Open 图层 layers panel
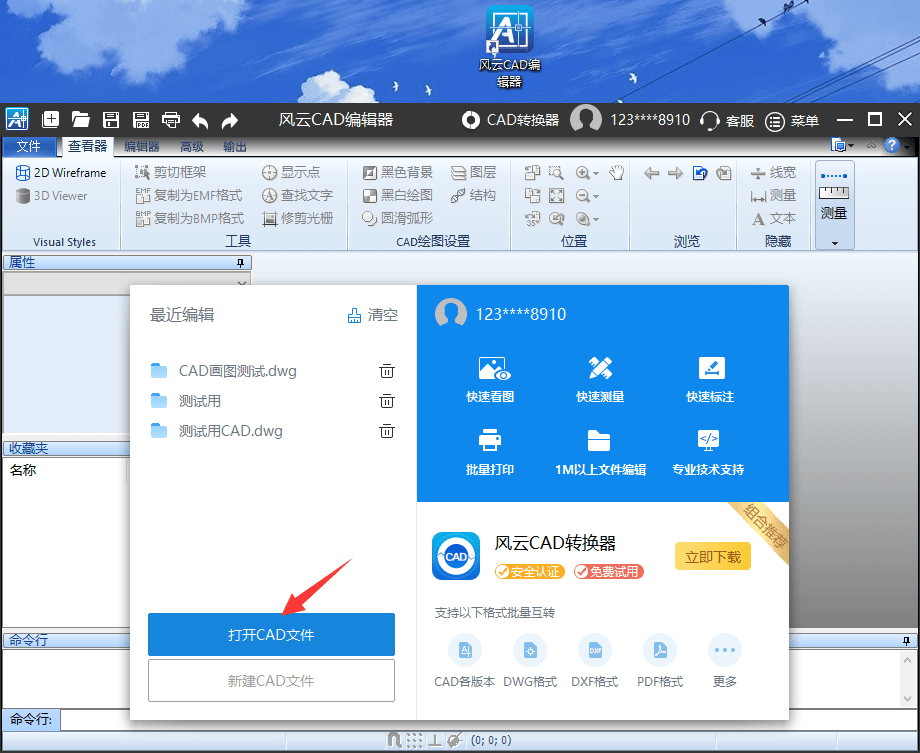Image resolution: width=920 pixels, height=753 pixels. pos(473,172)
